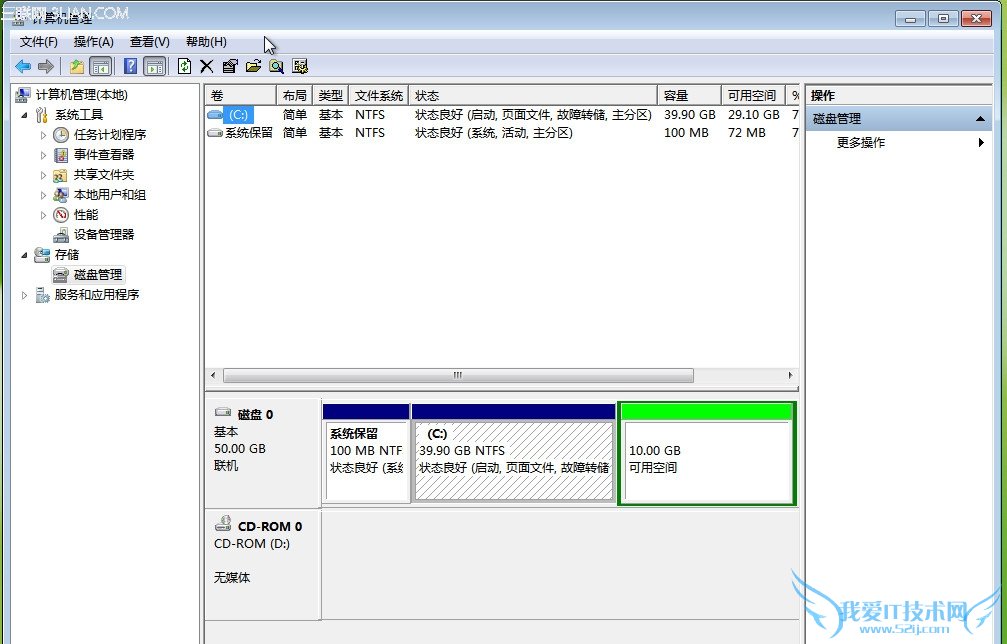Toggle the console tree show/hide button
Screen dimensions: 1007x644
[x=100, y=67]
